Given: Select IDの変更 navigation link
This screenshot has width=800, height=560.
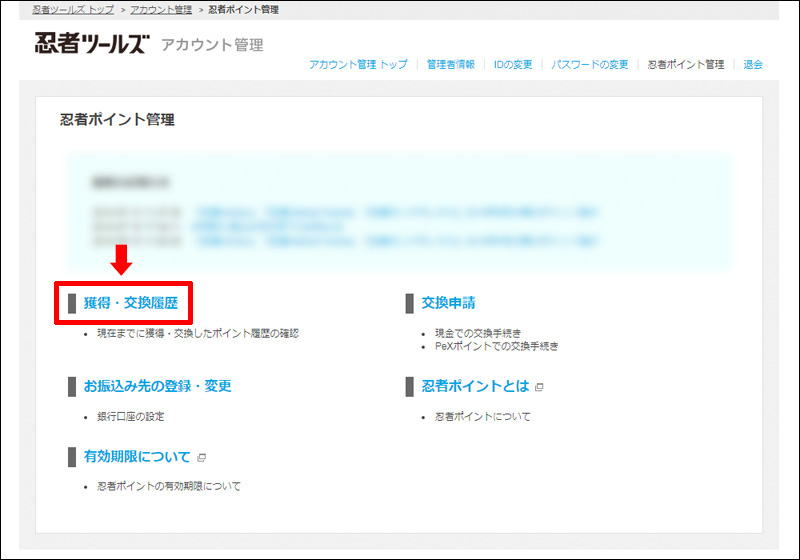Looking at the screenshot, I should coord(513,64).
